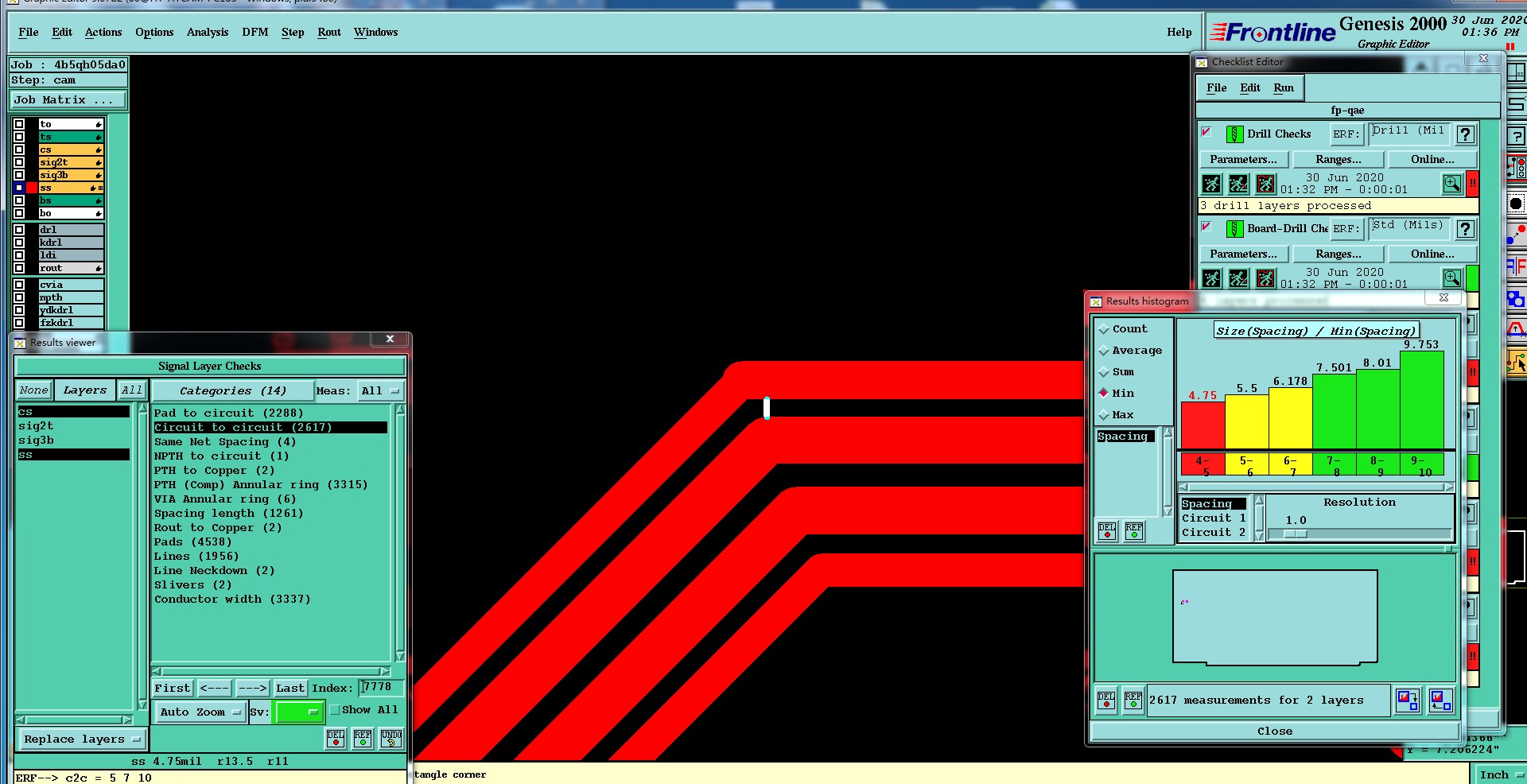This screenshot has width=1527, height=784.
Task: Run Drill Checks on all features
Action: (1211, 184)
